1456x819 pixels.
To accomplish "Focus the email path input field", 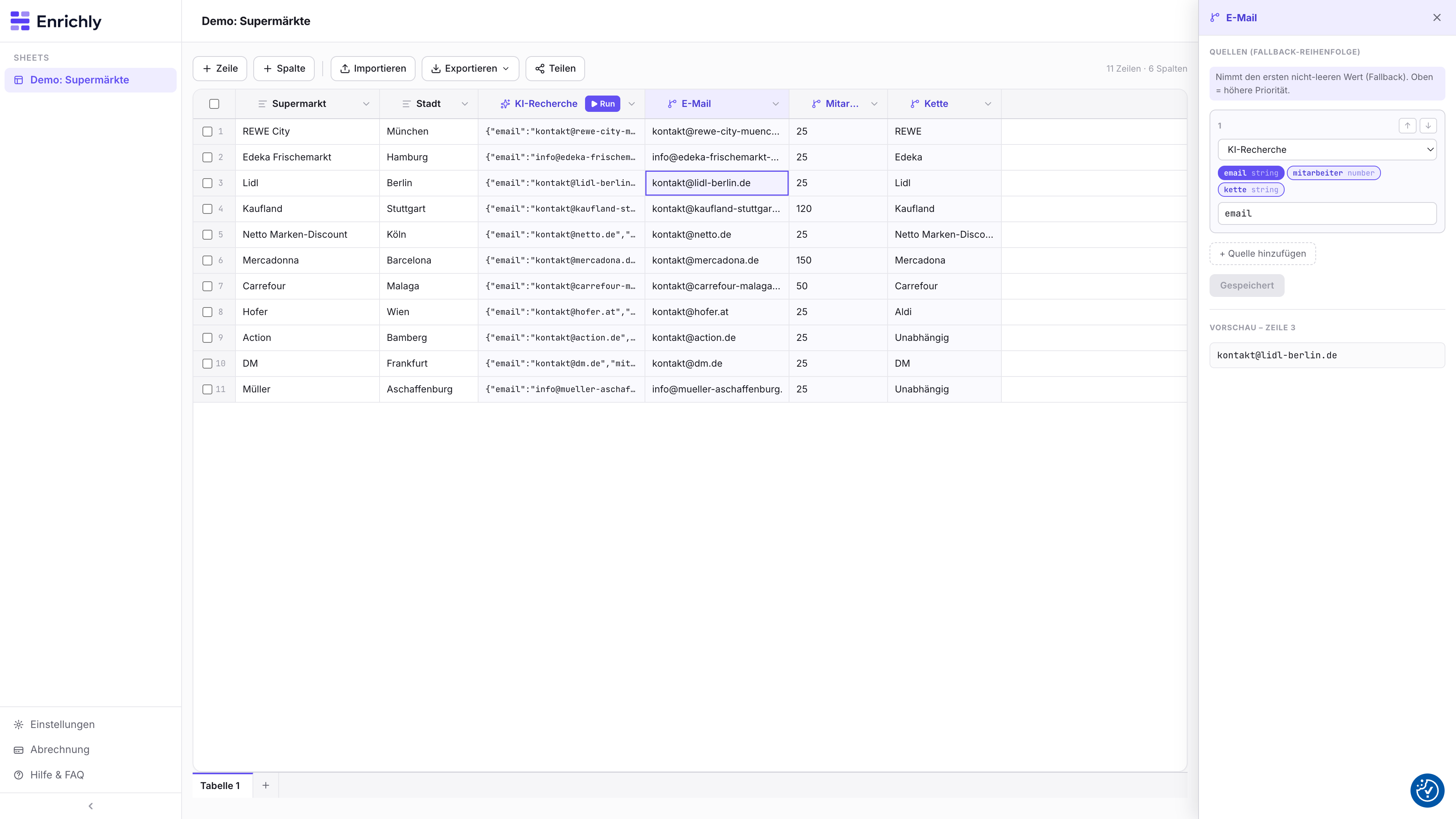I will pos(1327,213).
